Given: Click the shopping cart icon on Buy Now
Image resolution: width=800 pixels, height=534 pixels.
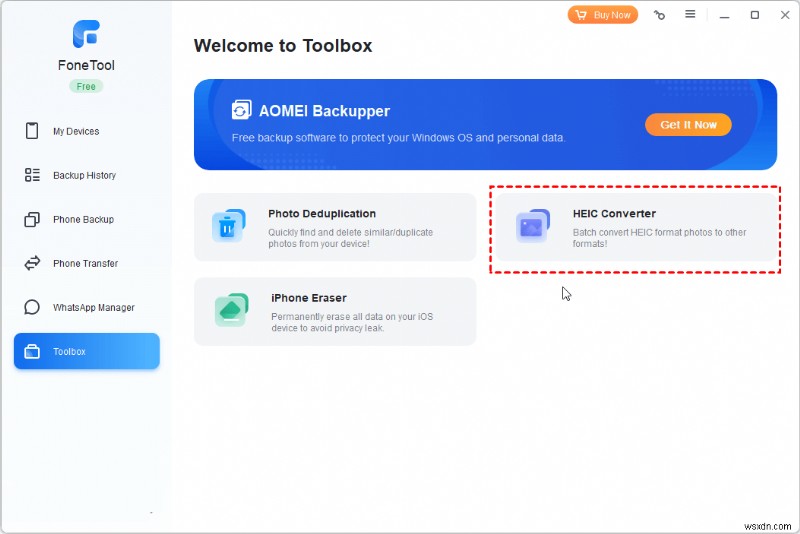Looking at the screenshot, I should [581, 15].
